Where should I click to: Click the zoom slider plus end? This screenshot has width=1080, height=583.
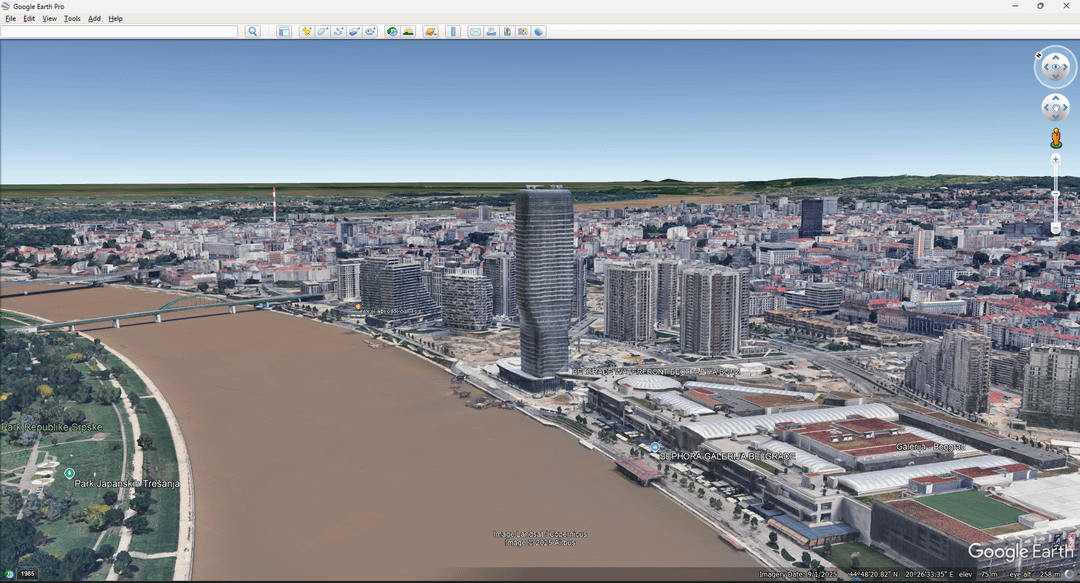(1055, 159)
